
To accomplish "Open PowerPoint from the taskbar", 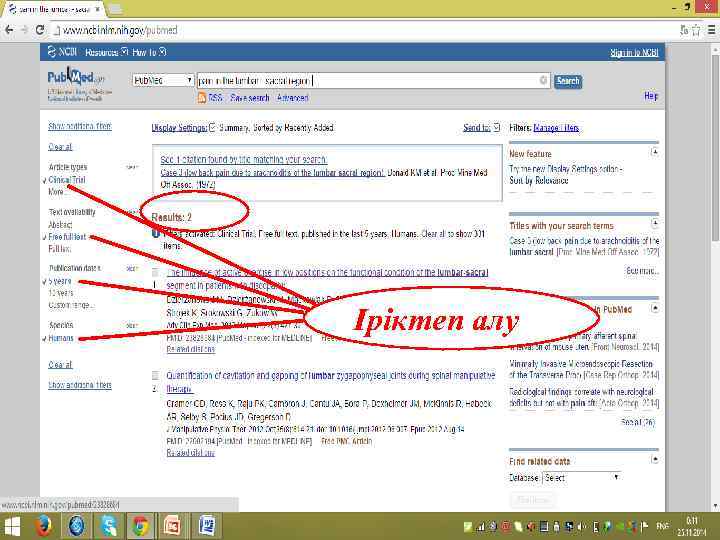I will pyautogui.click(x=172, y=526).
